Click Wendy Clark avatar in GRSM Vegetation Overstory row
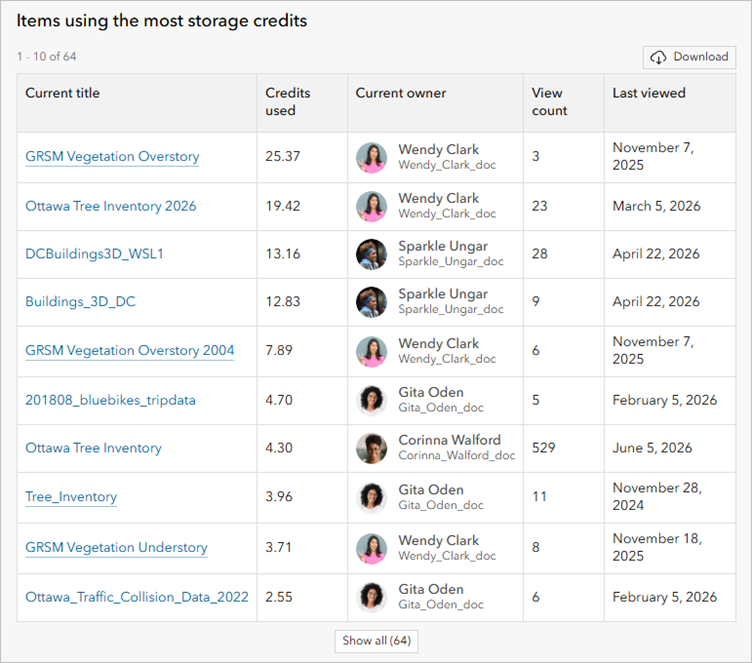This screenshot has height=663, width=752. click(372, 158)
